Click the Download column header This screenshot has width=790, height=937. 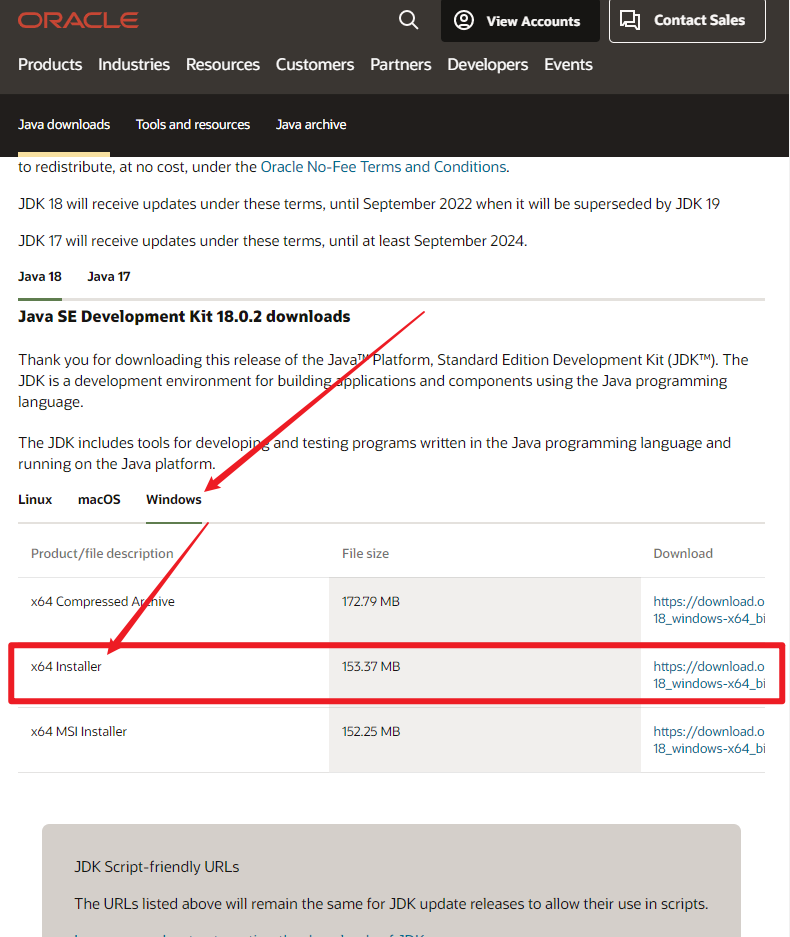click(x=683, y=553)
